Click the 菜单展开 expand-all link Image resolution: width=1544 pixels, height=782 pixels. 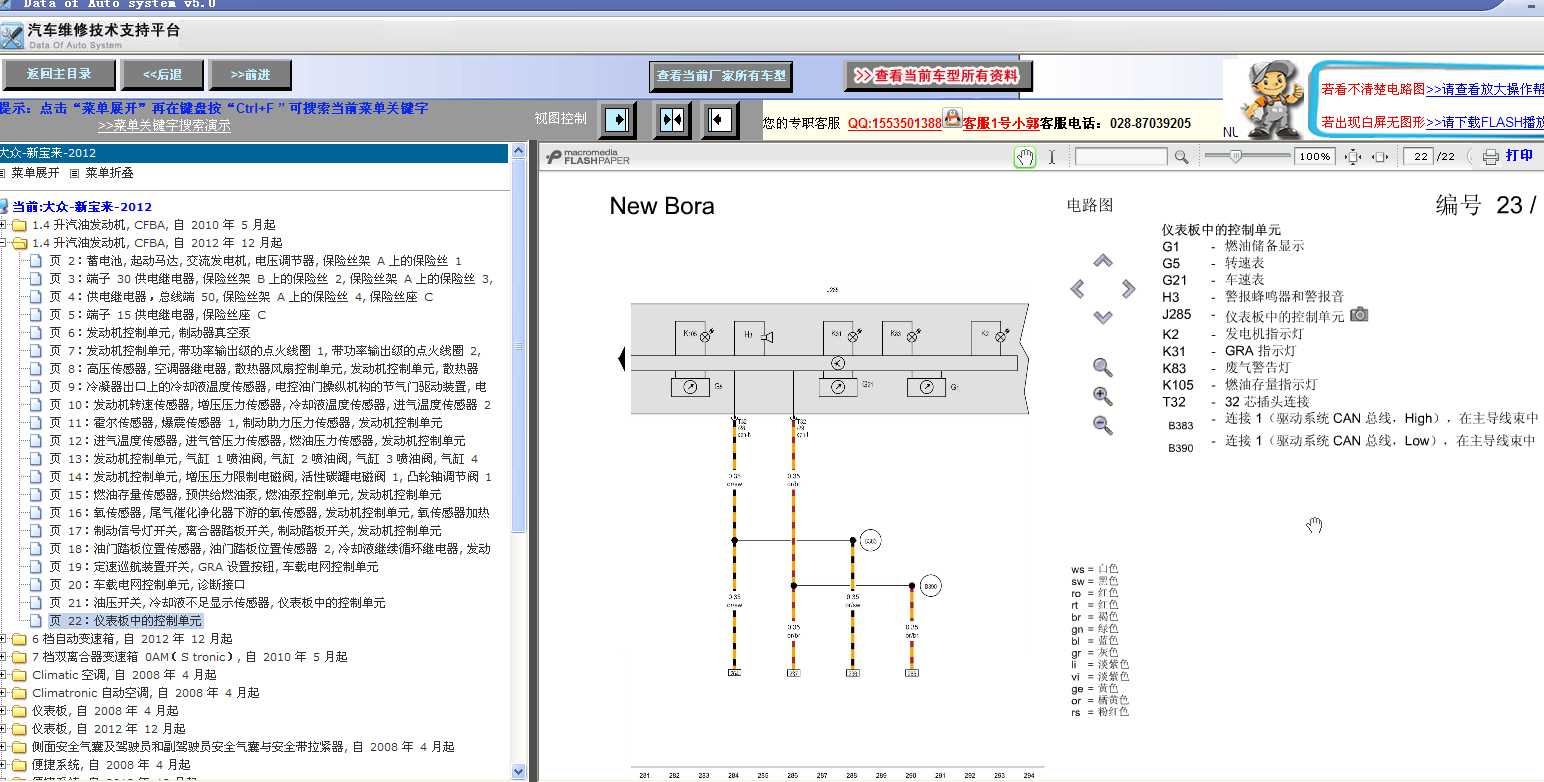coord(35,172)
